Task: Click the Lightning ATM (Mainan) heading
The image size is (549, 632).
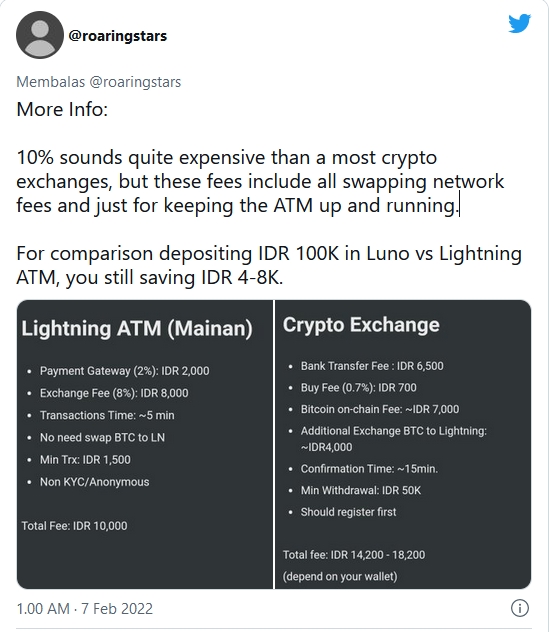Action: pos(137,328)
